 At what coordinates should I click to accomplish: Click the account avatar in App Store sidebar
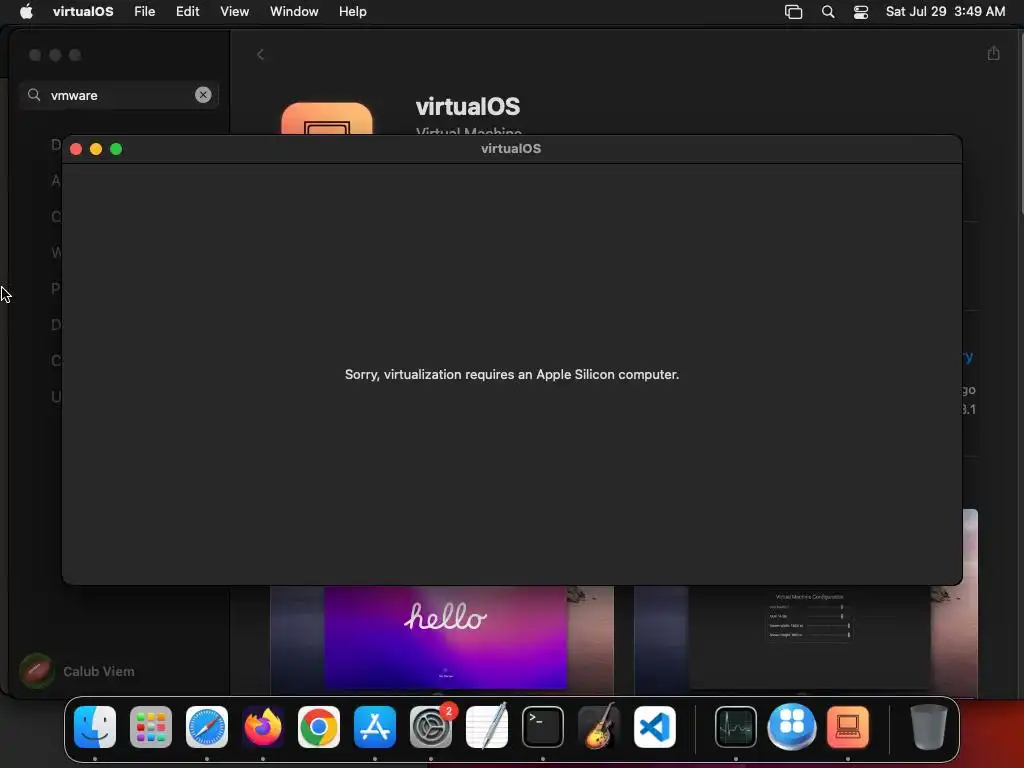37,671
